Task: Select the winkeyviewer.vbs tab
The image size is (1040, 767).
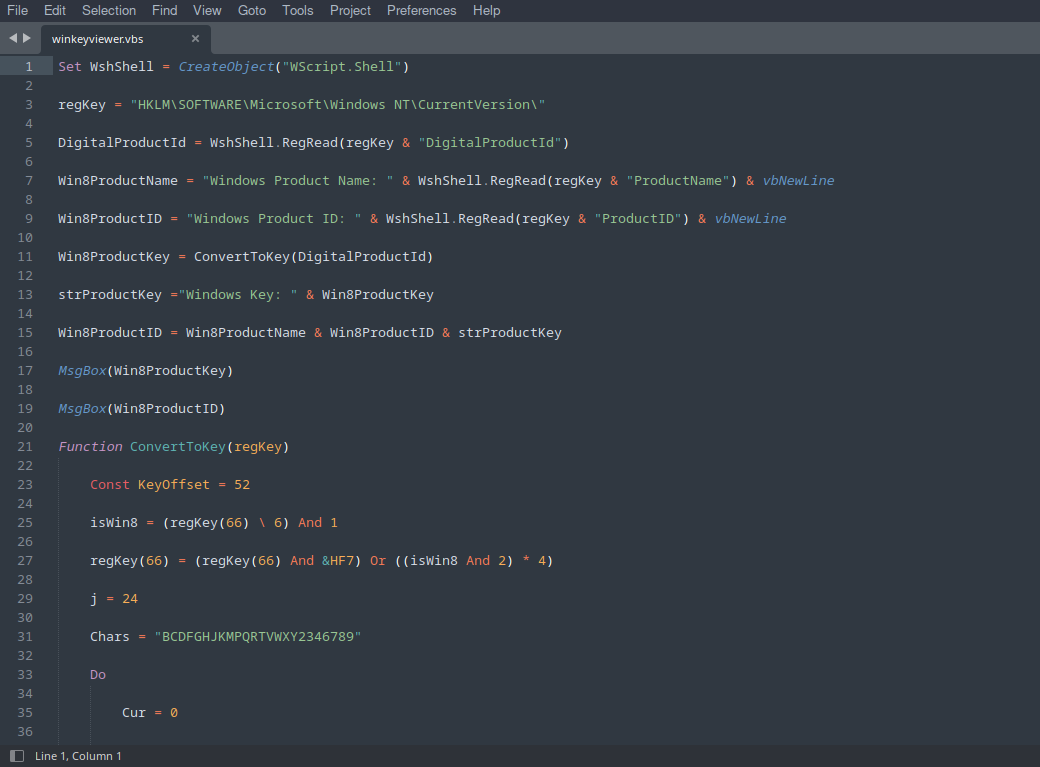Action: coord(126,39)
